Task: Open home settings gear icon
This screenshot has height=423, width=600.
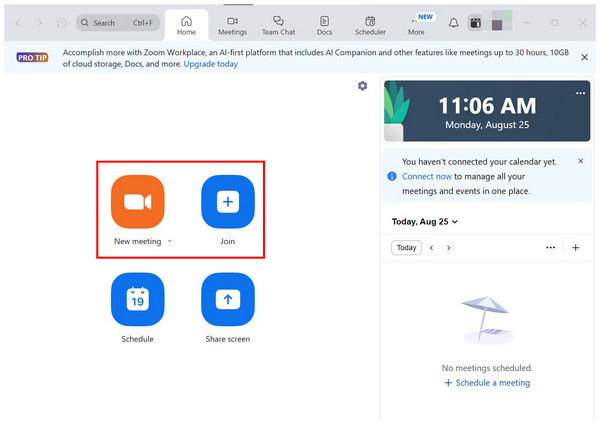Action: click(362, 86)
